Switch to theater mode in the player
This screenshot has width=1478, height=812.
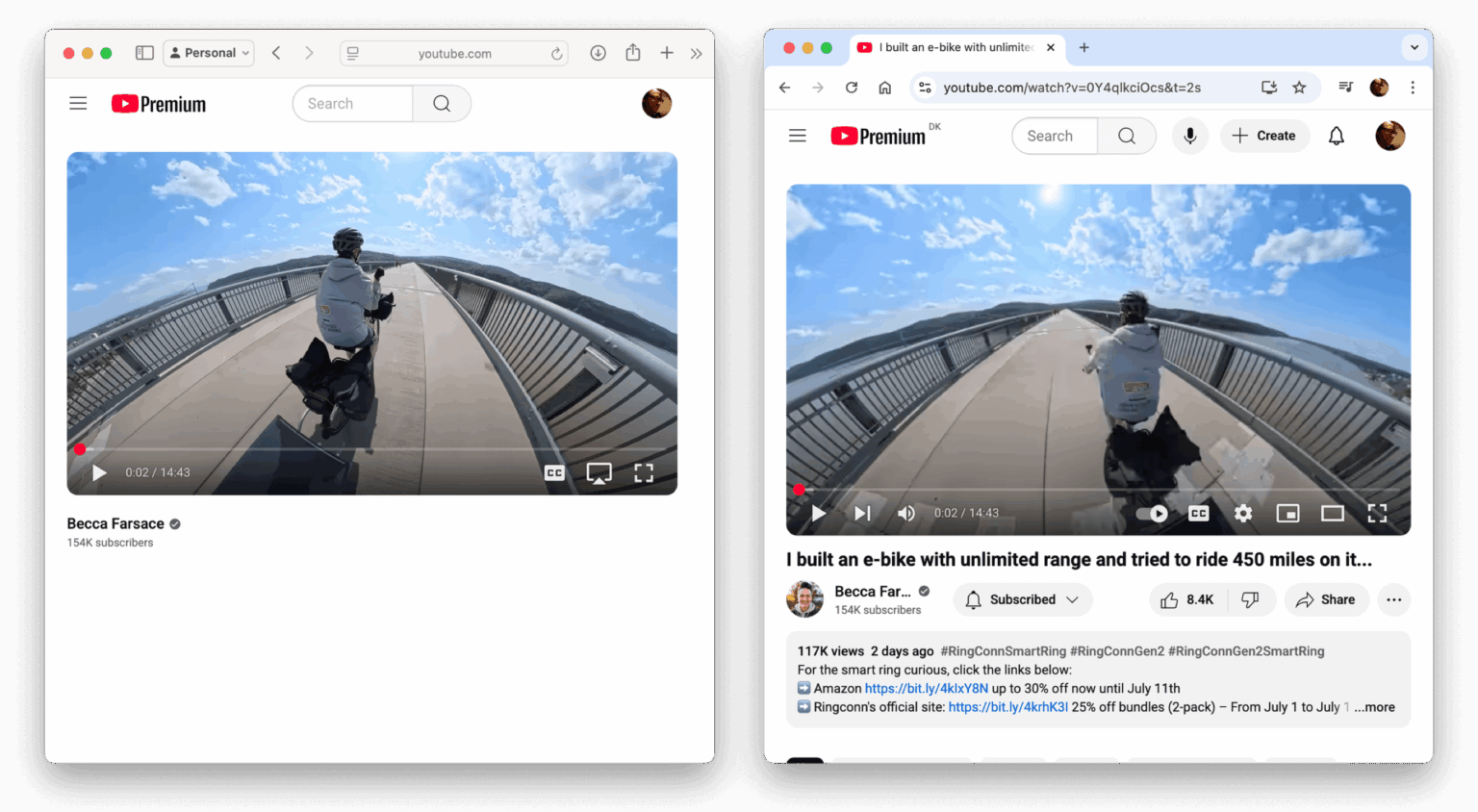(x=1333, y=513)
